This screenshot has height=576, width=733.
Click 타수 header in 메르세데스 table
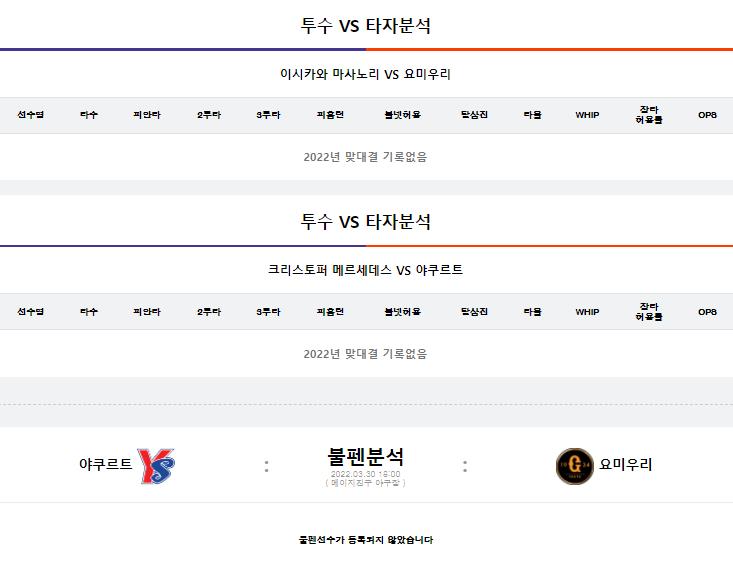[x=89, y=312]
